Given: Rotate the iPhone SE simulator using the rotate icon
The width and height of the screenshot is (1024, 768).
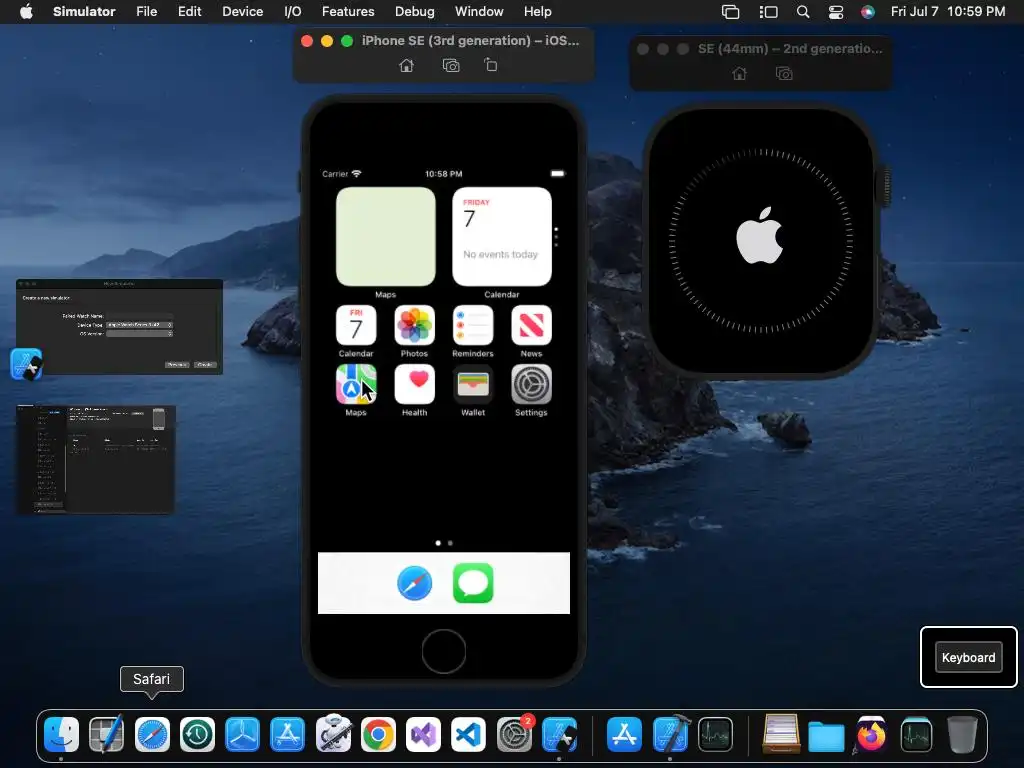Looking at the screenshot, I should (x=490, y=65).
